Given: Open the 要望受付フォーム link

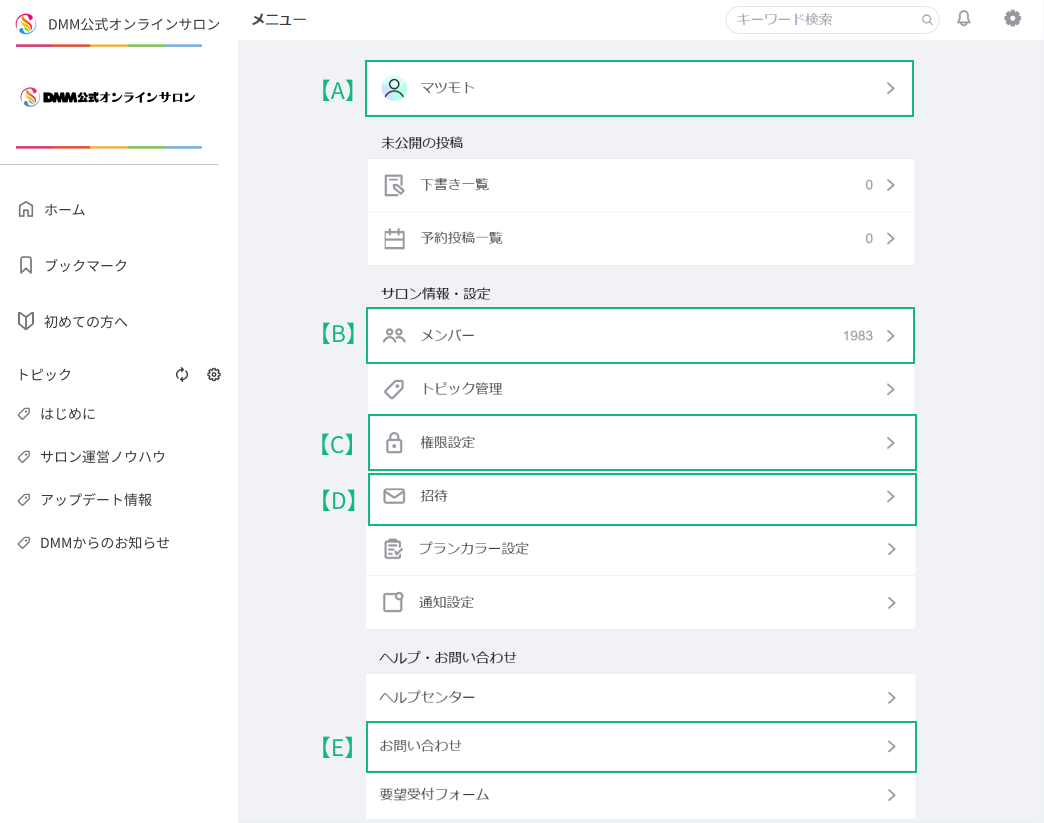Looking at the screenshot, I should (435, 795).
